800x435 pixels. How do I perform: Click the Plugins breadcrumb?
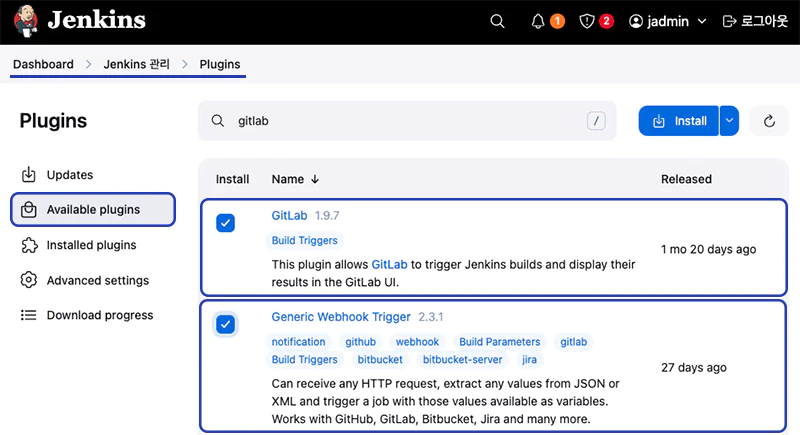pos(220,64)
